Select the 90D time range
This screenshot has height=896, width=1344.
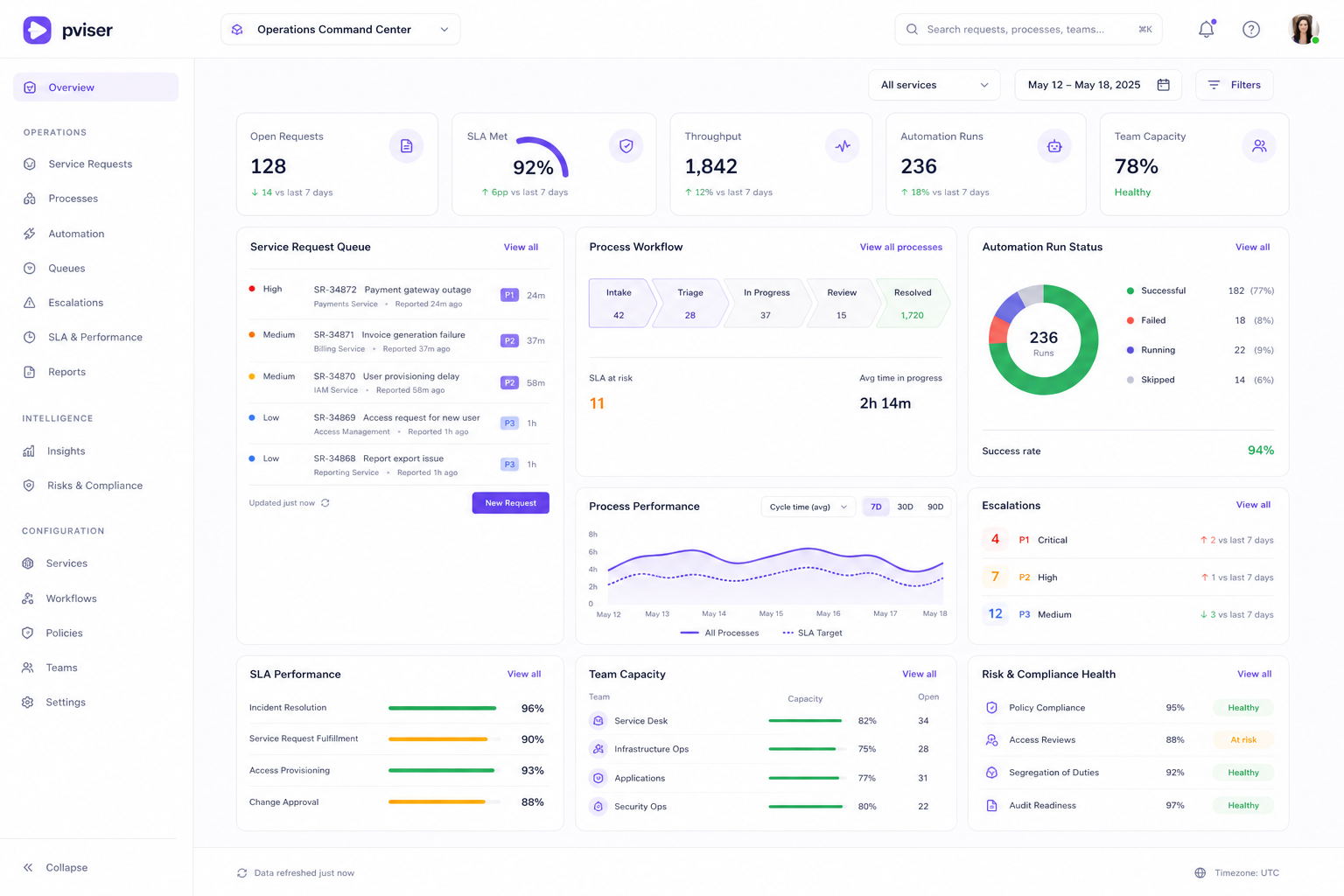[935, 507]
